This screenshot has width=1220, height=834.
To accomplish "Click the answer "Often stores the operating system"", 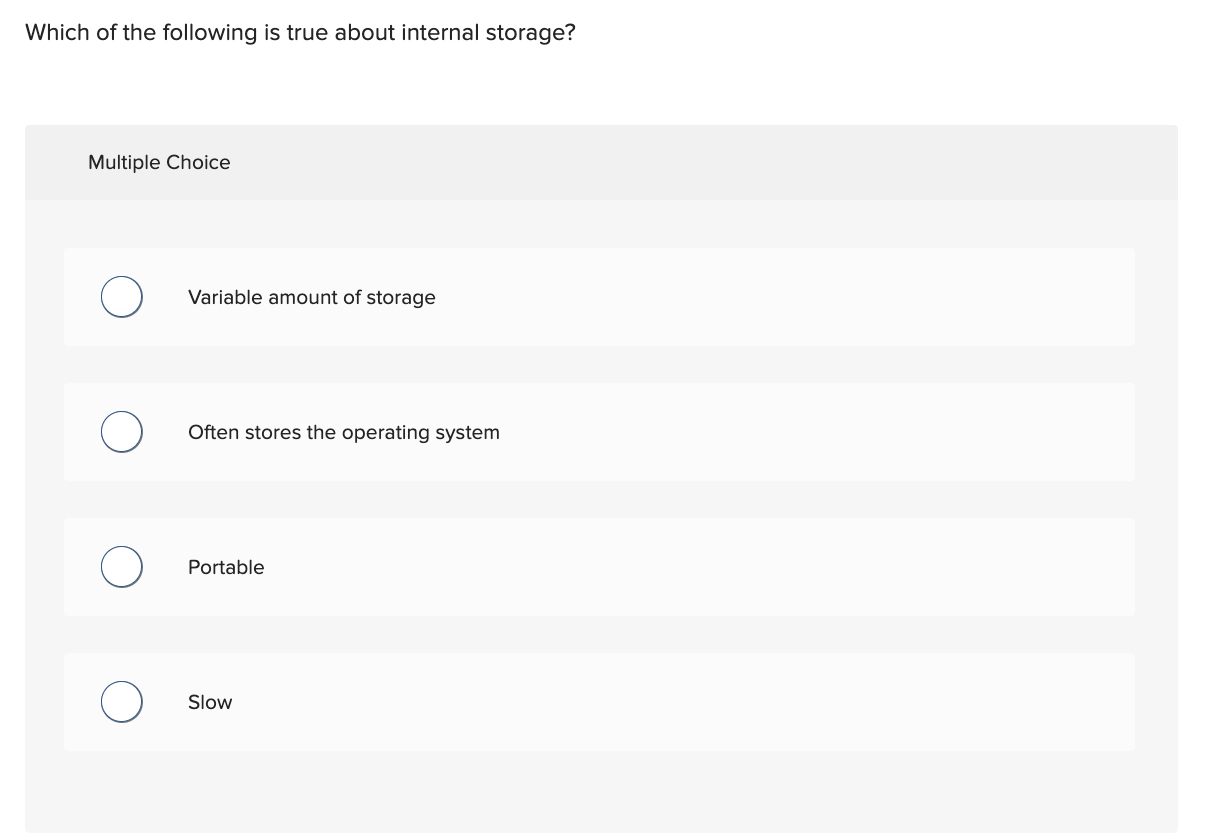I will pyautogui.click(x=344, y=432).
